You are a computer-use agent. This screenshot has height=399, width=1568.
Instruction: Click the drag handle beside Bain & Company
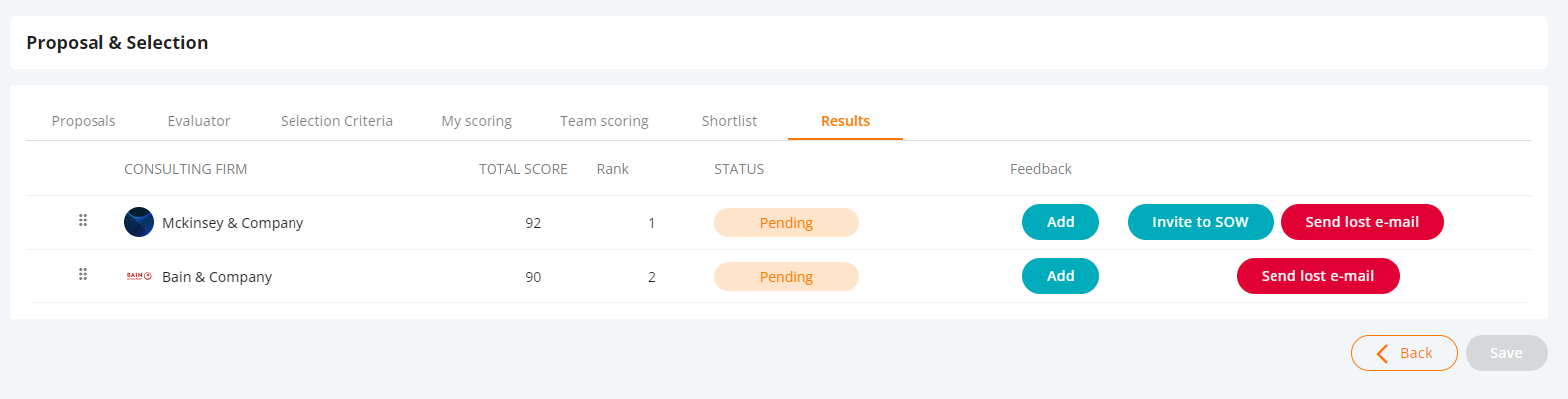pos(83,274)
